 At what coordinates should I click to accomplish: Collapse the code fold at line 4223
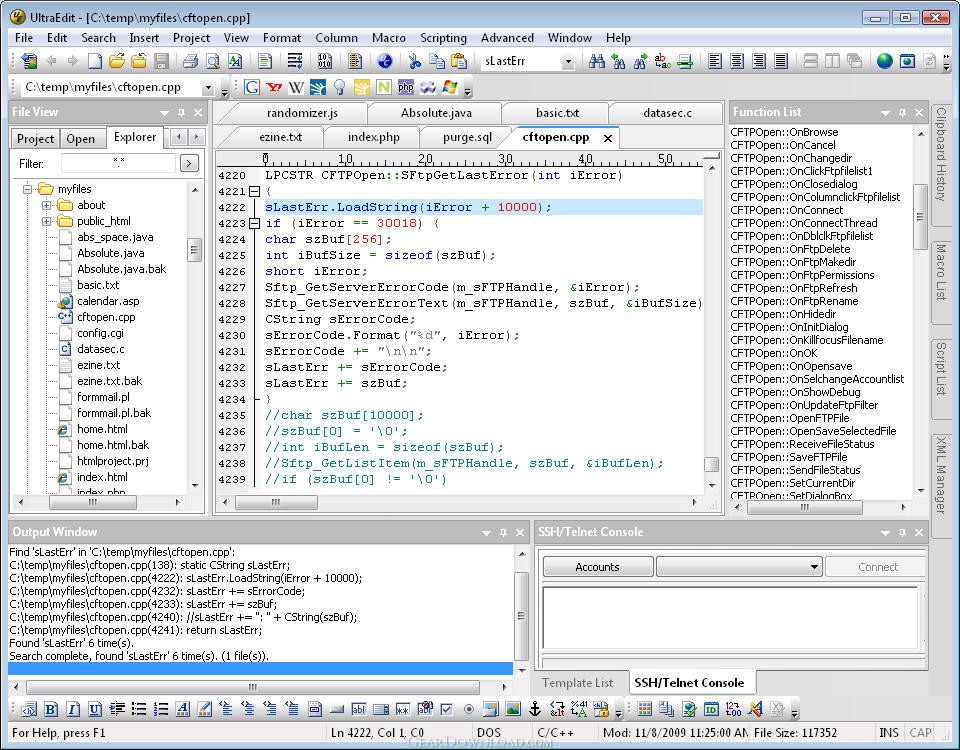point(254,223)
